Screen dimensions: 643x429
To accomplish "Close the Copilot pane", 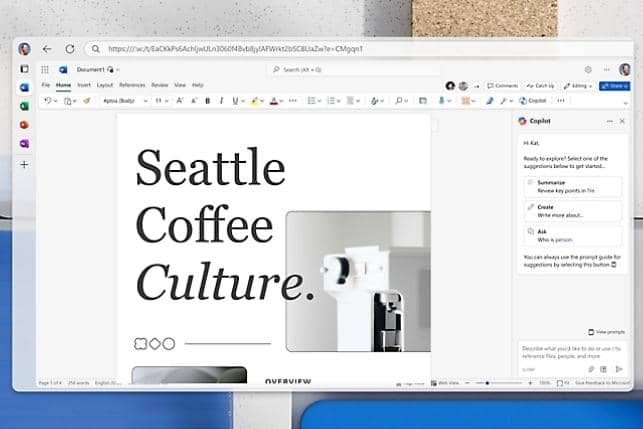I will (622, 121).
